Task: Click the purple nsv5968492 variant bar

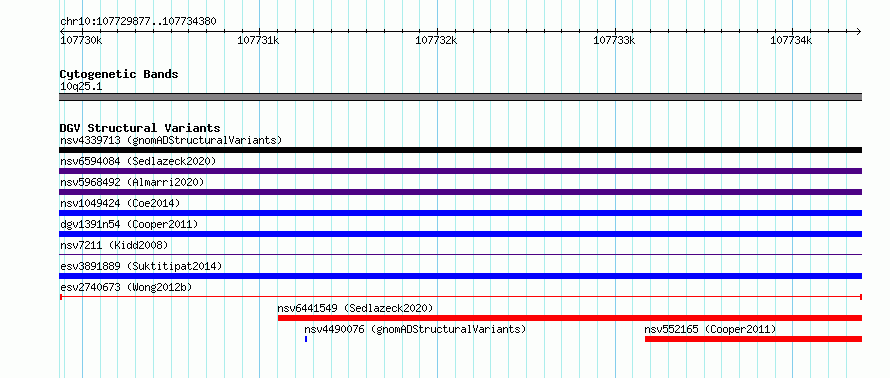Action: coord(460,192)
